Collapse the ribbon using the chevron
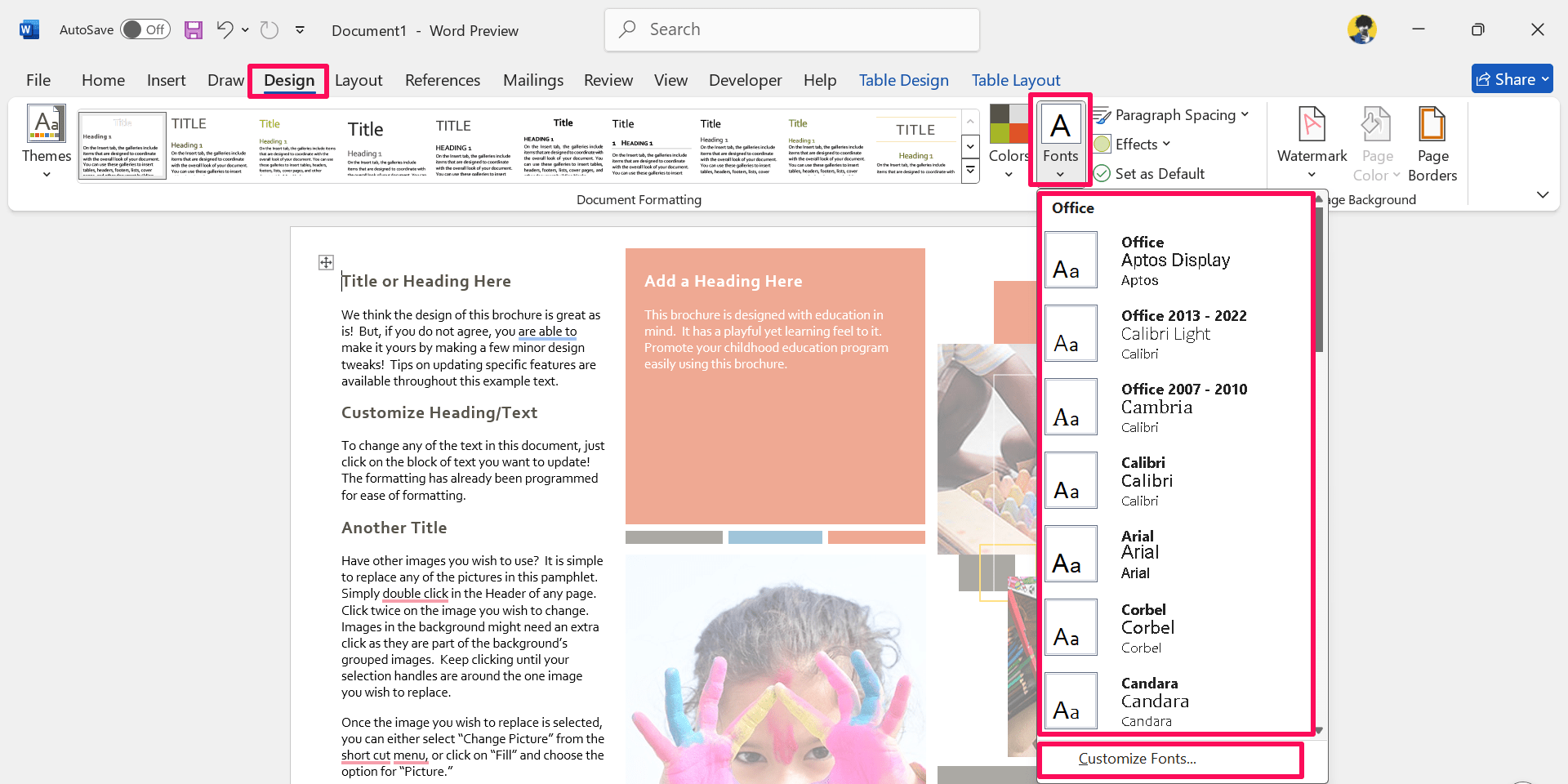The width and height of the screenshot is (1568, 784). [x=1542, y=194]
